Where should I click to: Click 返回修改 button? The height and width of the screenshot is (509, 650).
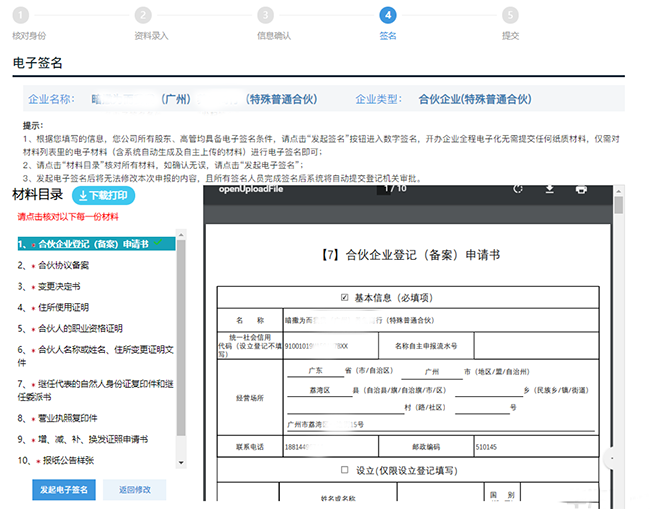[x=135, y=490]
